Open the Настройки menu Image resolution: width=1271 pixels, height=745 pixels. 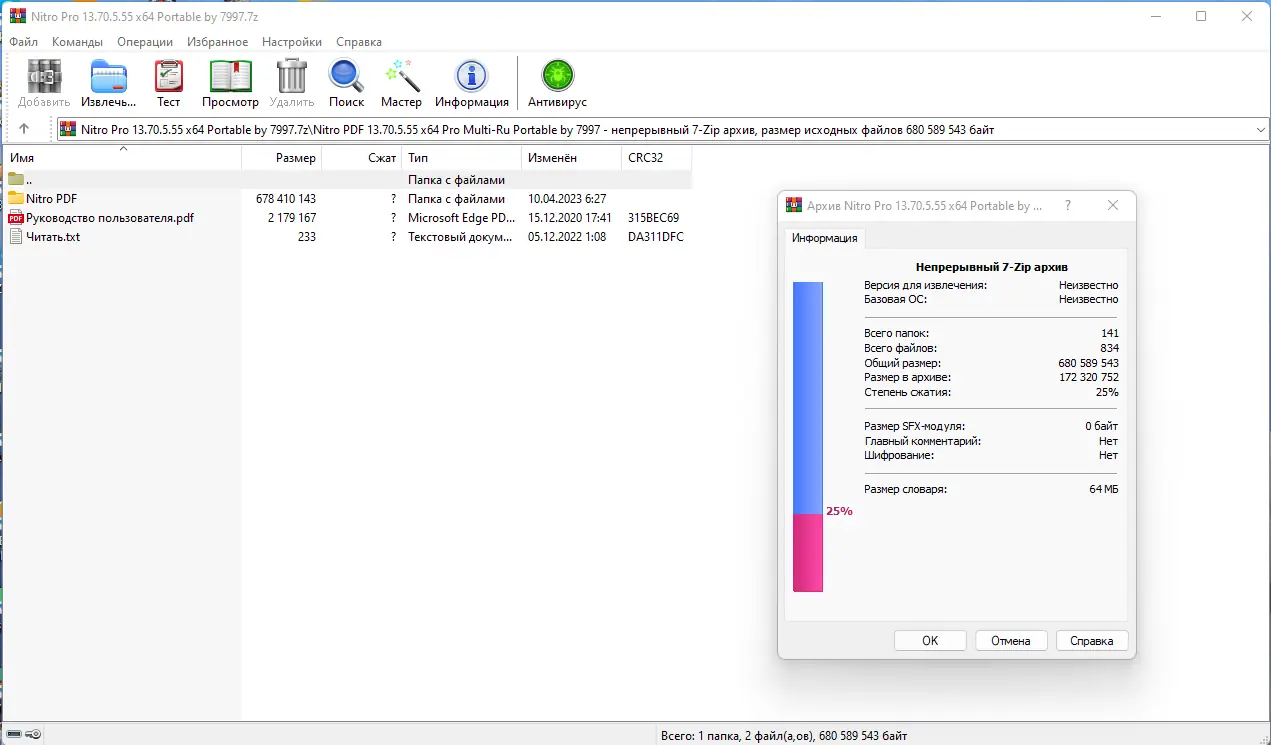[x=291, y=42]
